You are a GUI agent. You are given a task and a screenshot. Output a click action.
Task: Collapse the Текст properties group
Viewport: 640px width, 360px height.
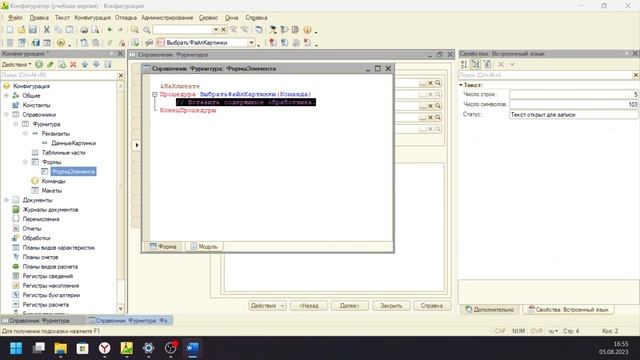point(461,85)
